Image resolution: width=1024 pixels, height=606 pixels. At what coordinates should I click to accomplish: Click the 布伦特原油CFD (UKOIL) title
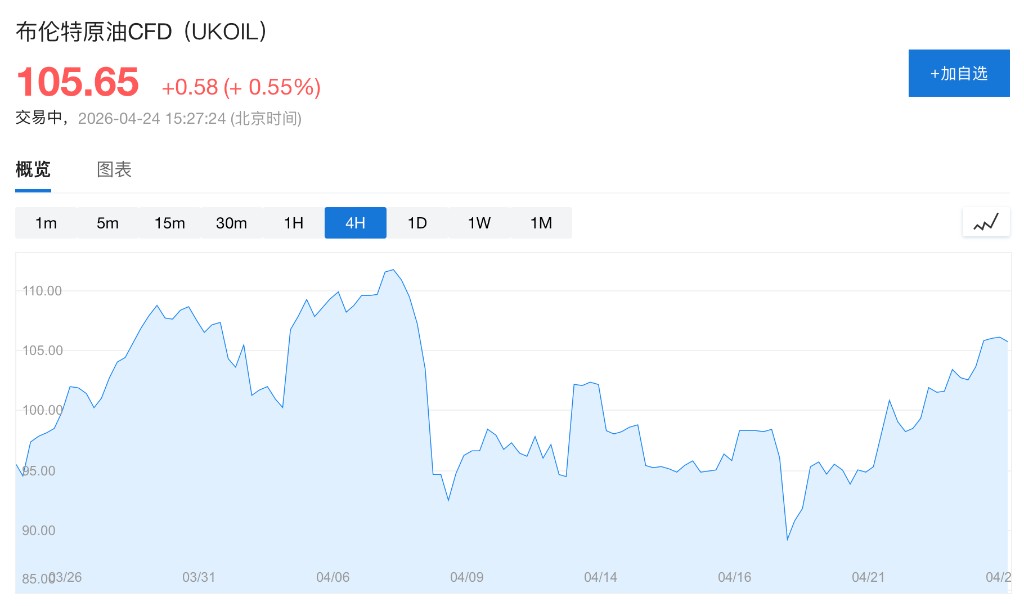[x=142, y=31]
